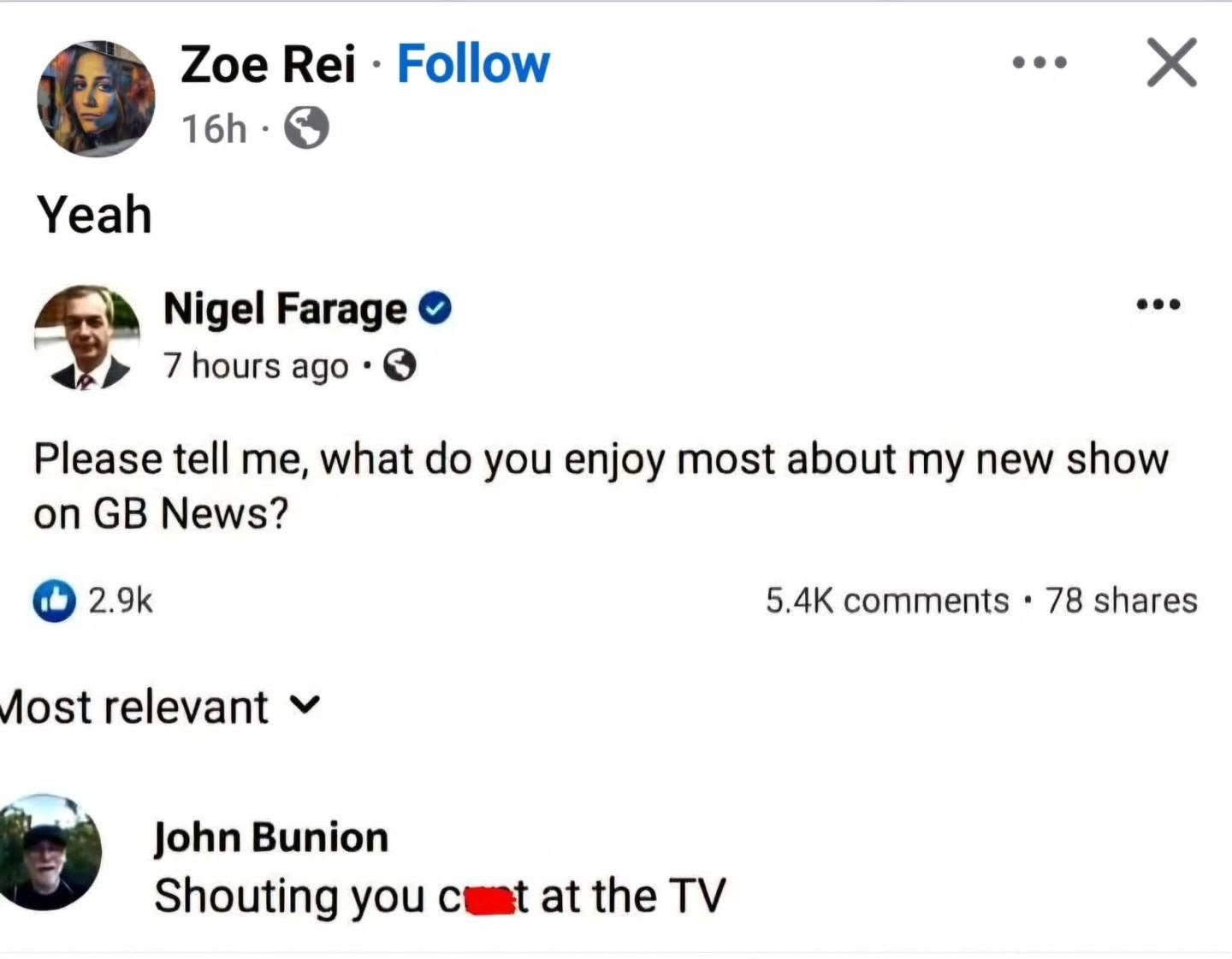Click the Nigel Farage page name
The image size is (1232, 959).
(x=285, y=309)
